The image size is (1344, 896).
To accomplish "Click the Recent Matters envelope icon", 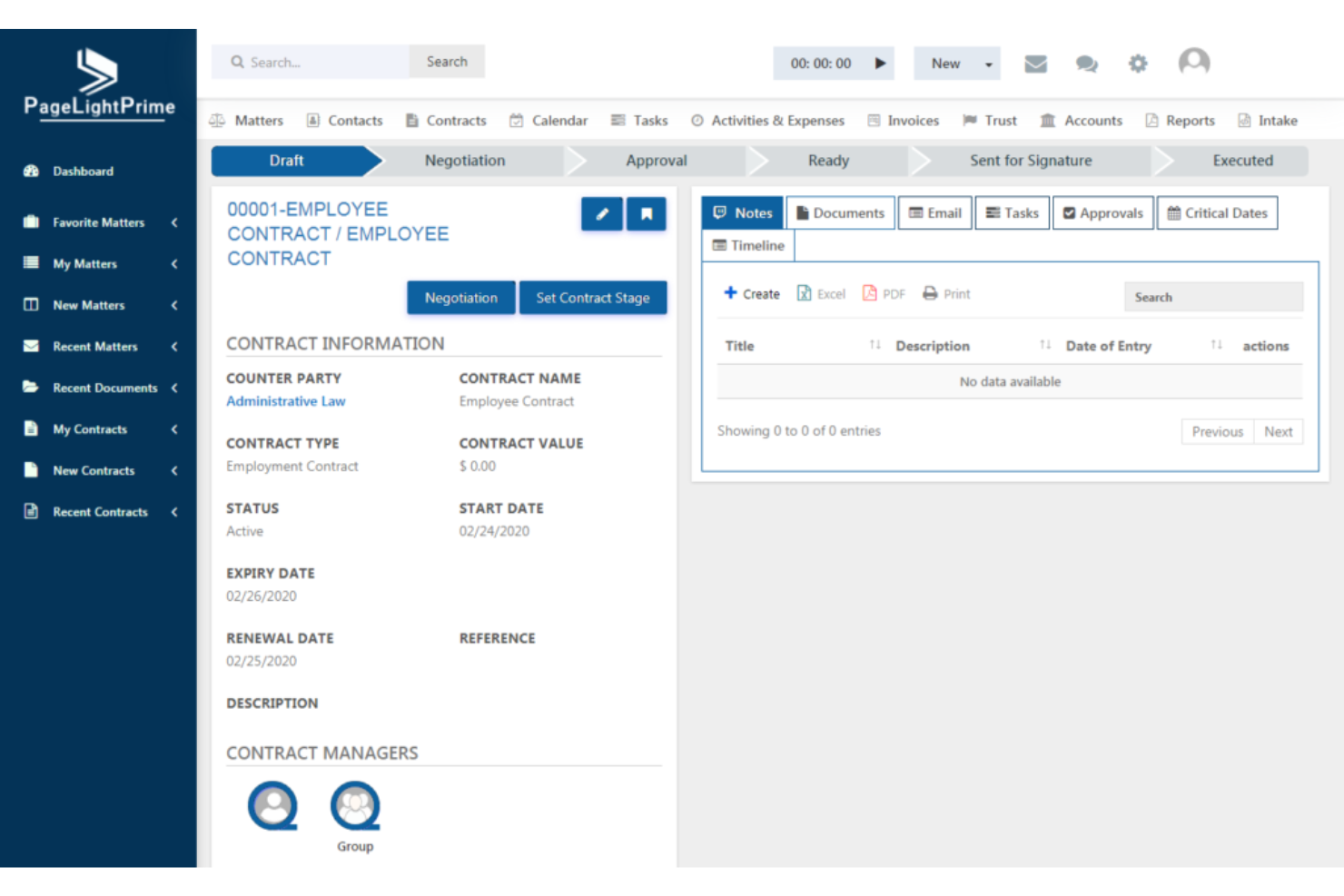I will point(31,346).
